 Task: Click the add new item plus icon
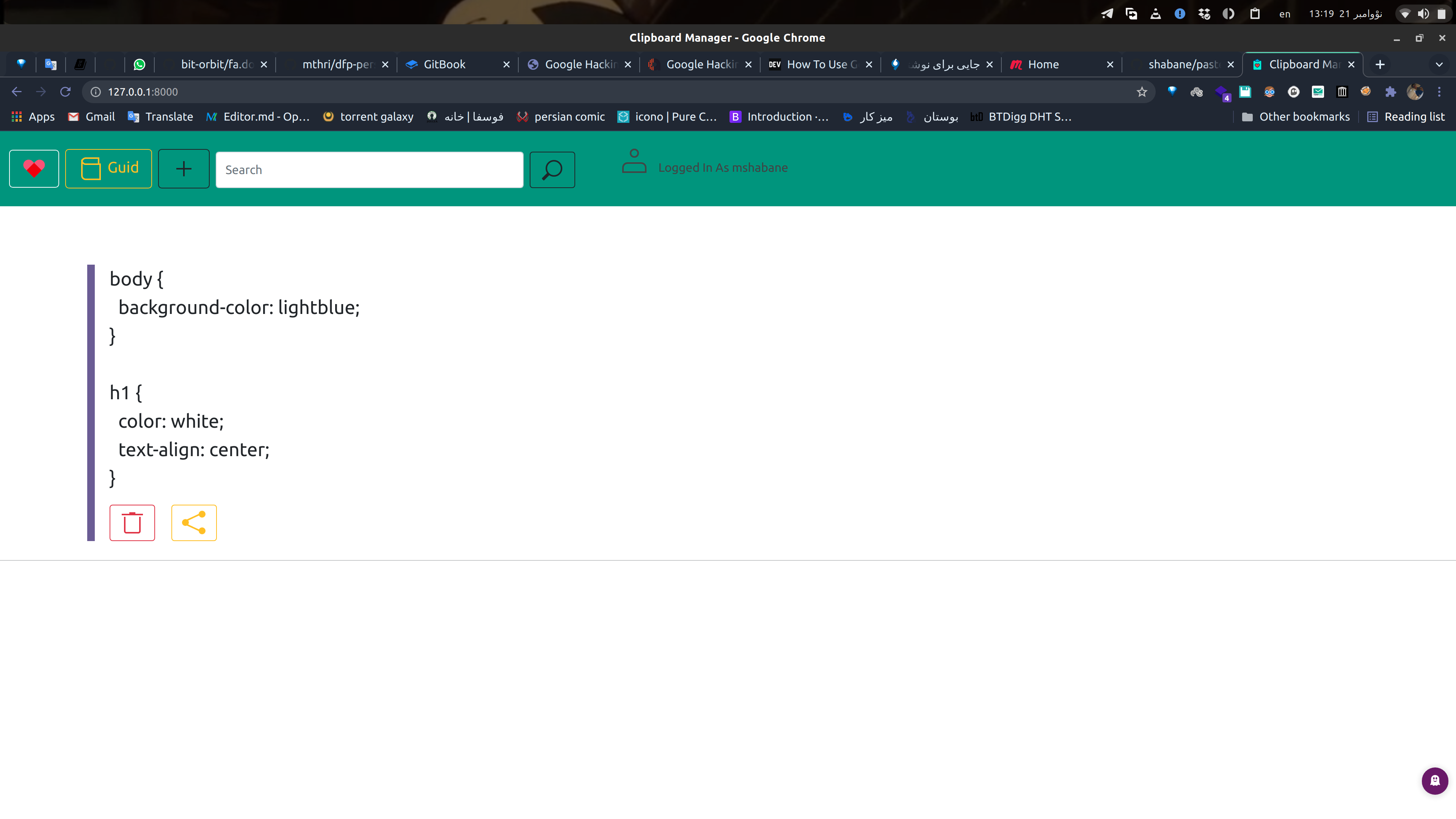pyautogui.click(x=184, y=168)
